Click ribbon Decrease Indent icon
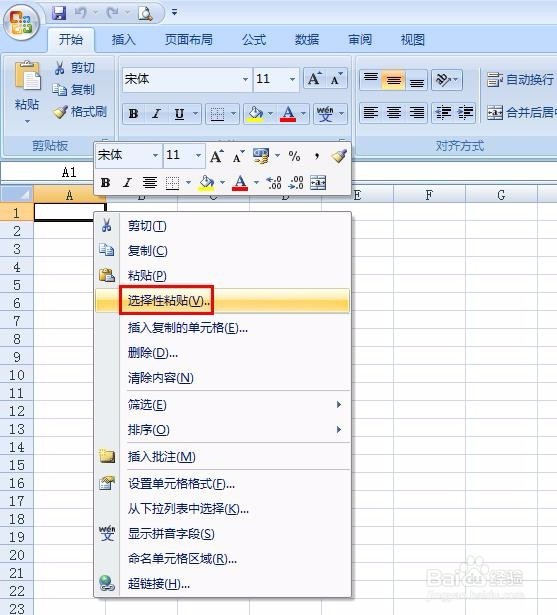 coord(443,113)
